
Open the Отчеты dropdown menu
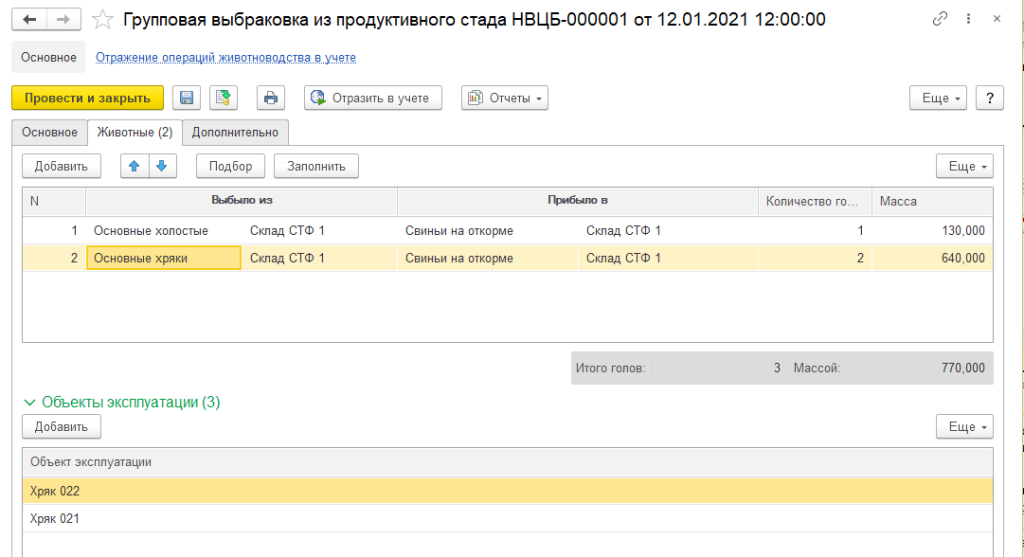505,98
